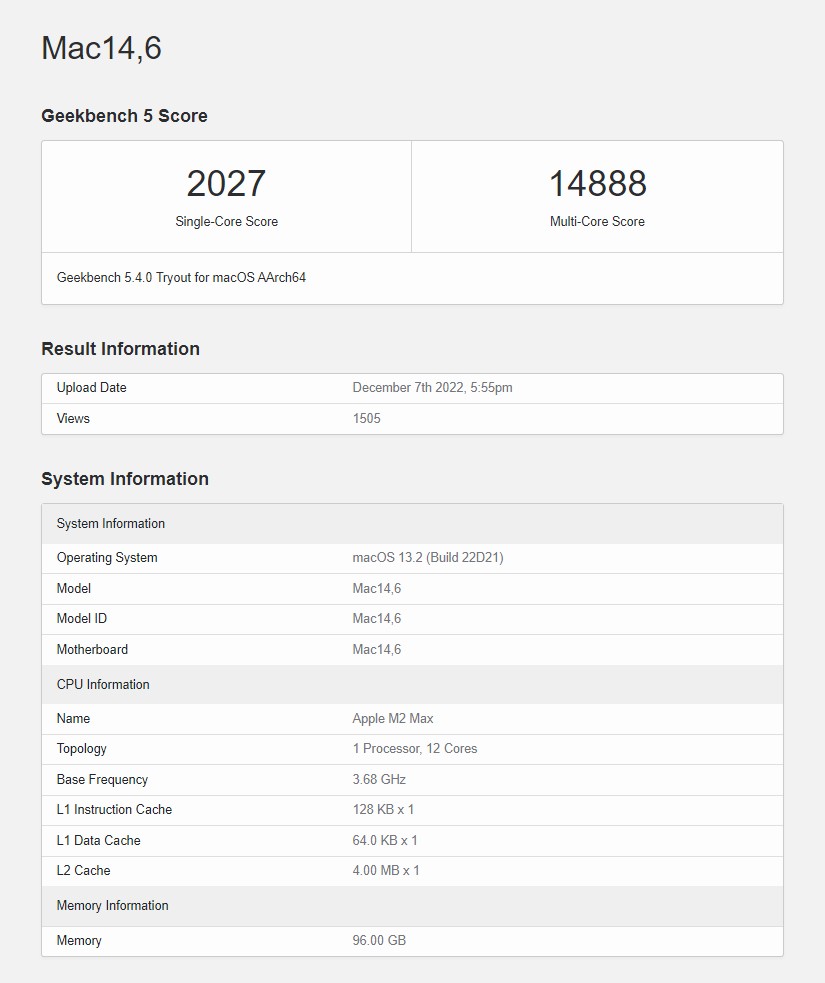Click the CPU Information table subheader
Viewport: 825px width, 983px height.
(x=103, y=685)
